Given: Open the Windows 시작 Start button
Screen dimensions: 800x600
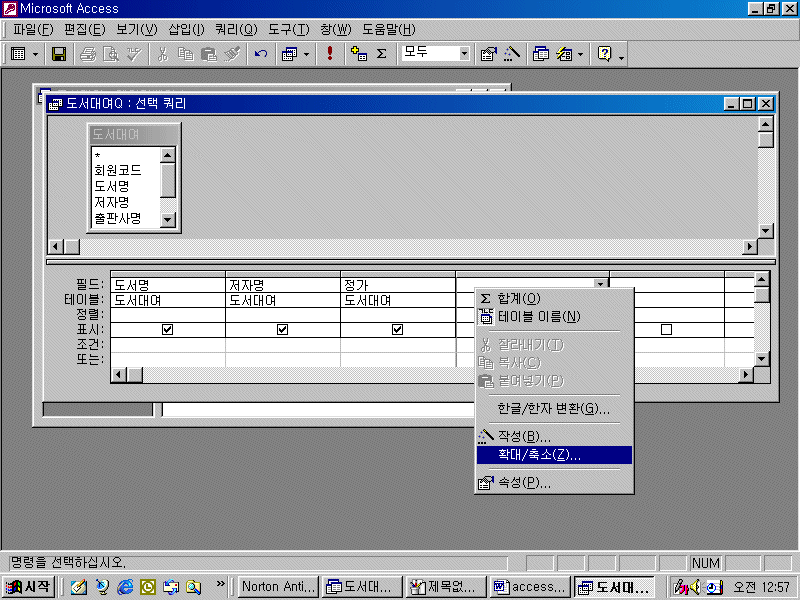Looking at the screenshot, I should (x=28, y=587).
